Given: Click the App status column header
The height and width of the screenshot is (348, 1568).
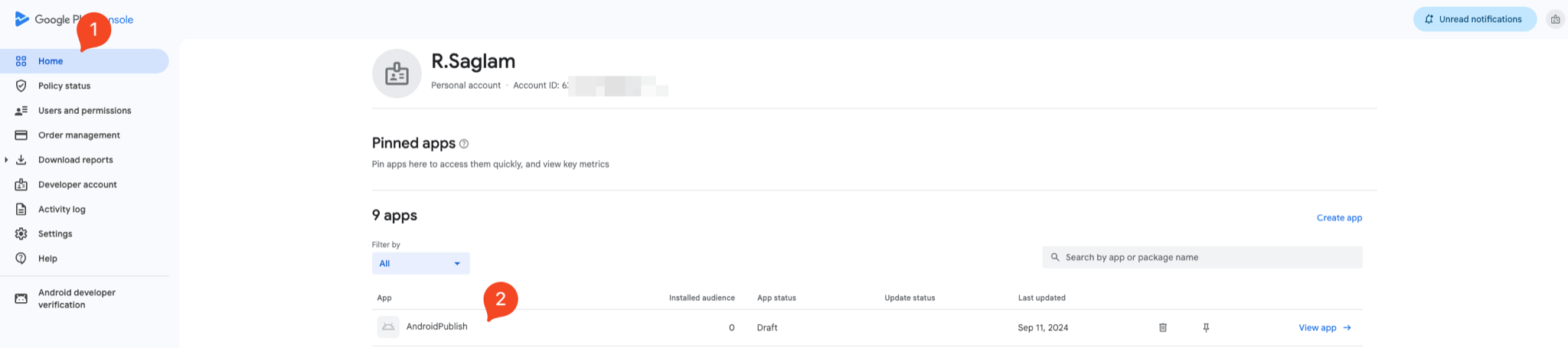Looking at the screenshot, I should 776,298.
